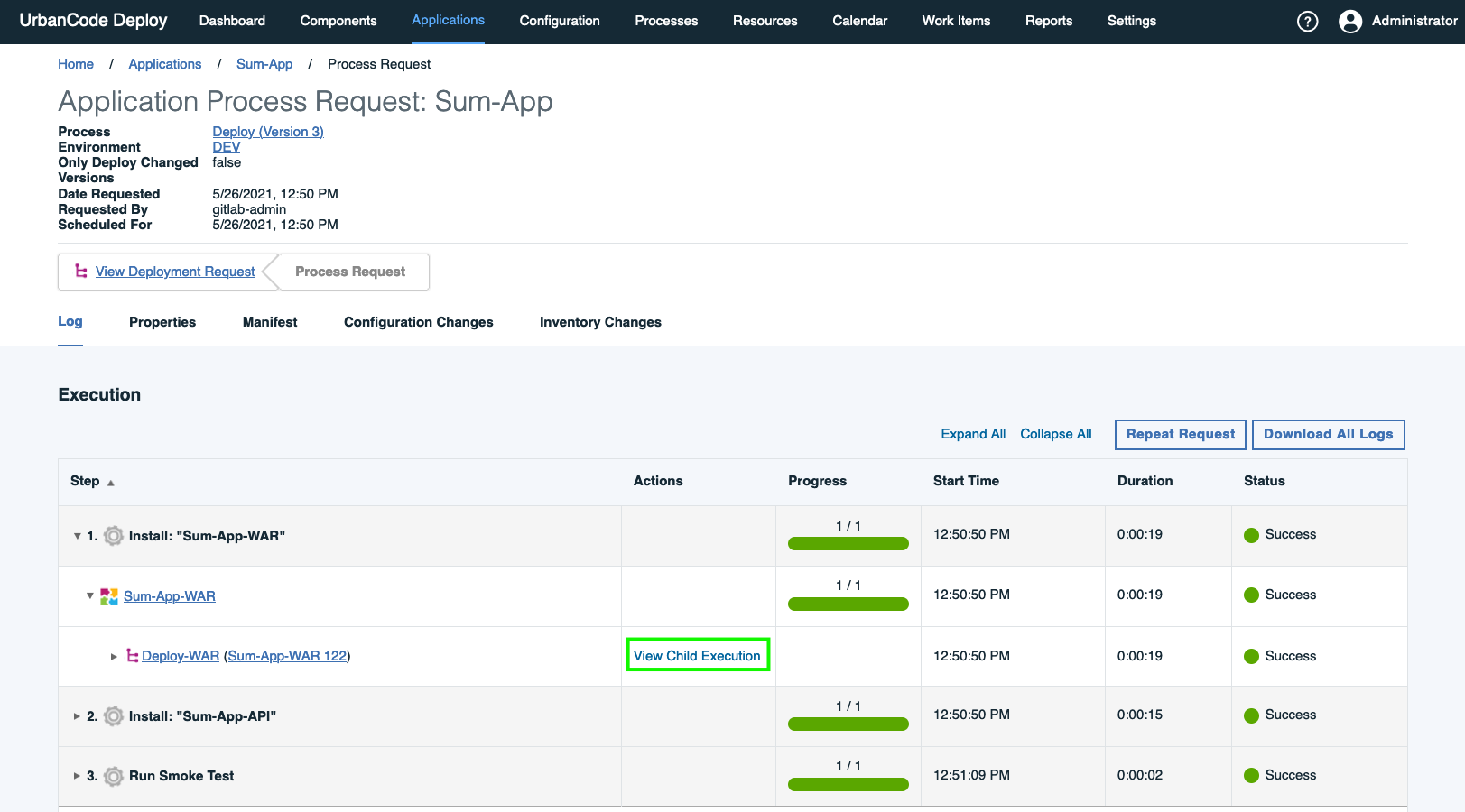
Task: Sort by the Step column arrow
Action: tap(111, 483)
